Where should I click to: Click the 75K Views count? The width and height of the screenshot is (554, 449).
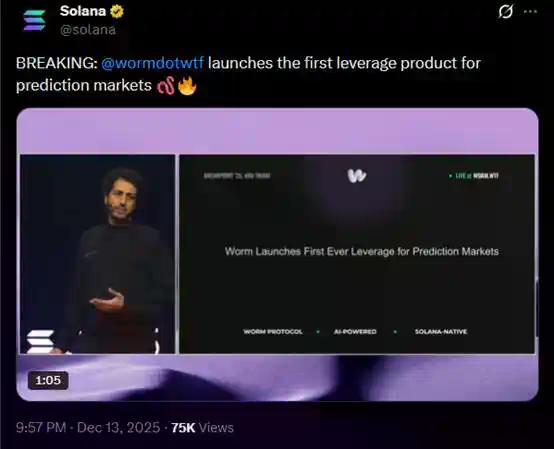pos(202,428)
